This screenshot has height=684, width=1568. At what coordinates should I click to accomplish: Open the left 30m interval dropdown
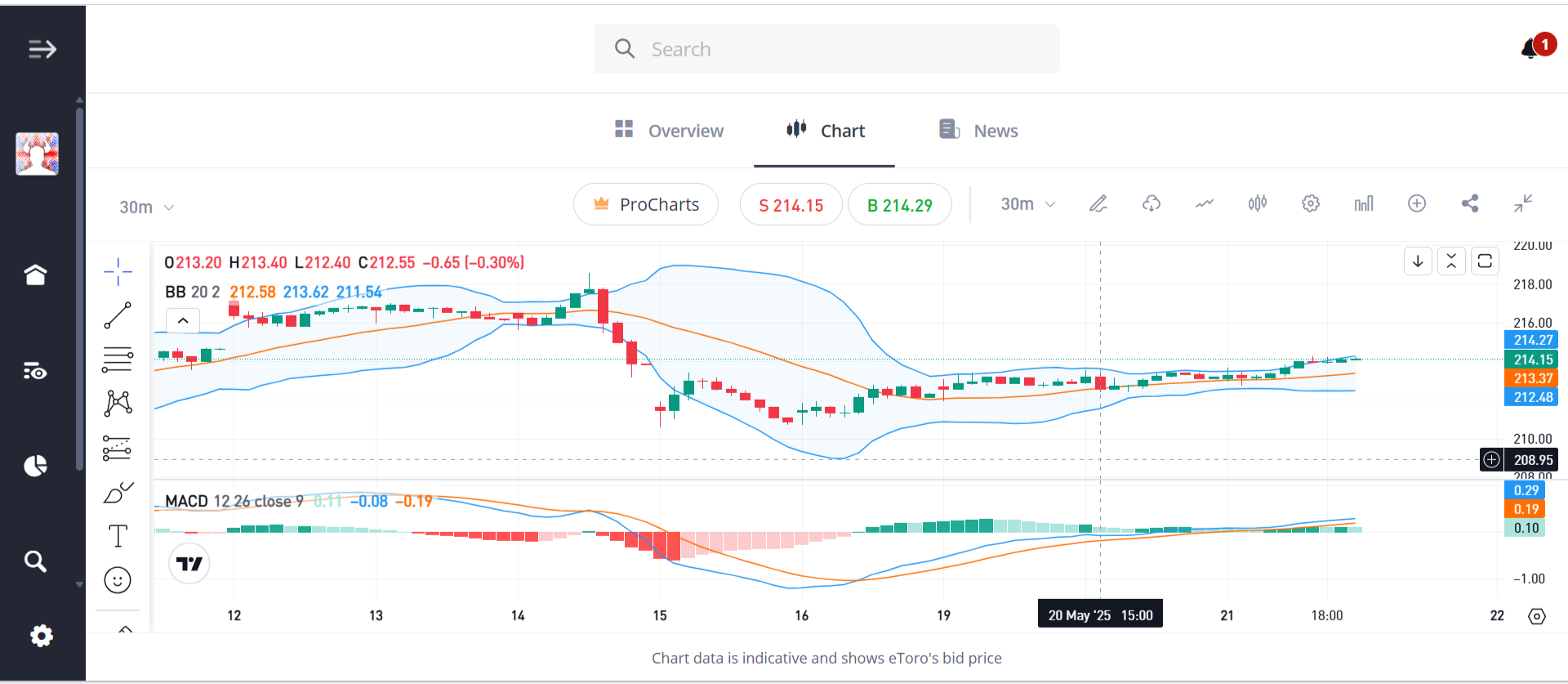pyautogui.click(x=147, y=208)
